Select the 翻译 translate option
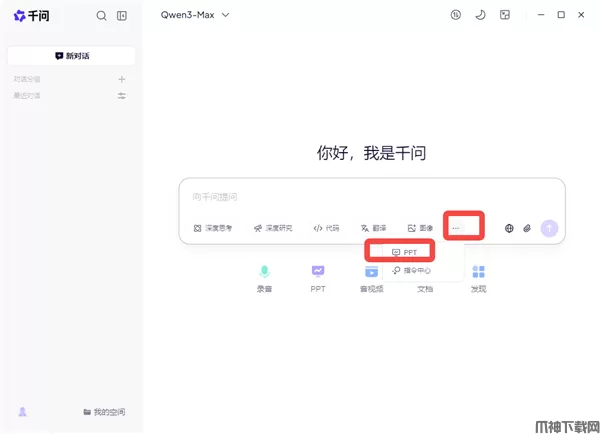This screenshot has width=600, height=434. pyautogui.click(x=373, y=228)
